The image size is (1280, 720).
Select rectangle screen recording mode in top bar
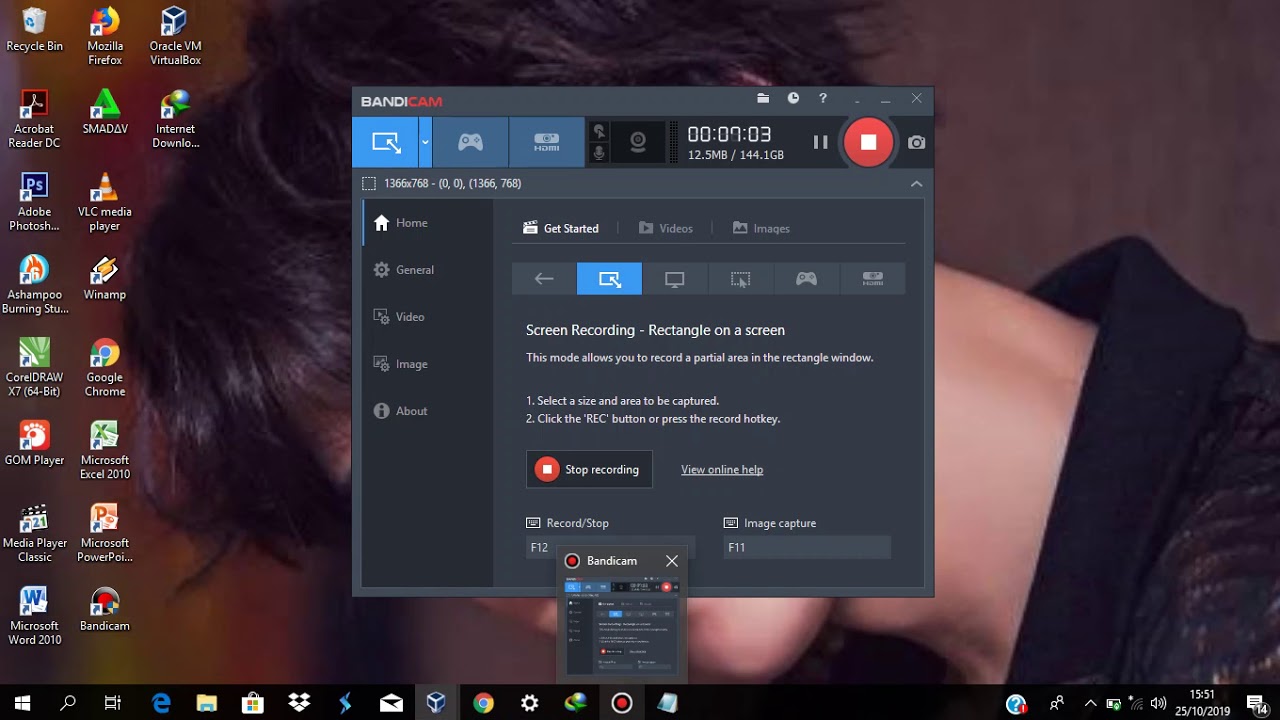click(x=385, y=142)
